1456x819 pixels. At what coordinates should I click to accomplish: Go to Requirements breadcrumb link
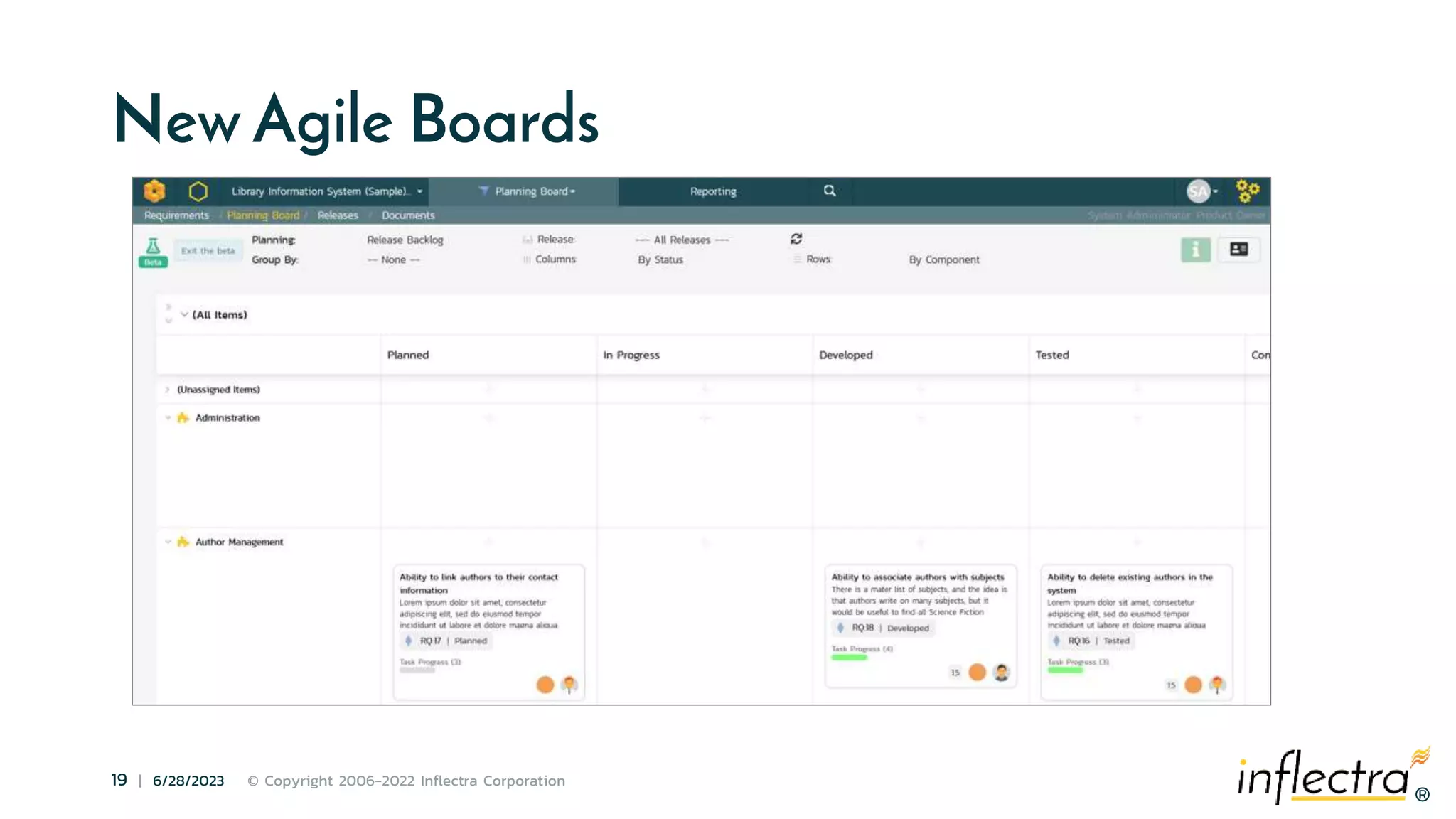click(176, 215)
